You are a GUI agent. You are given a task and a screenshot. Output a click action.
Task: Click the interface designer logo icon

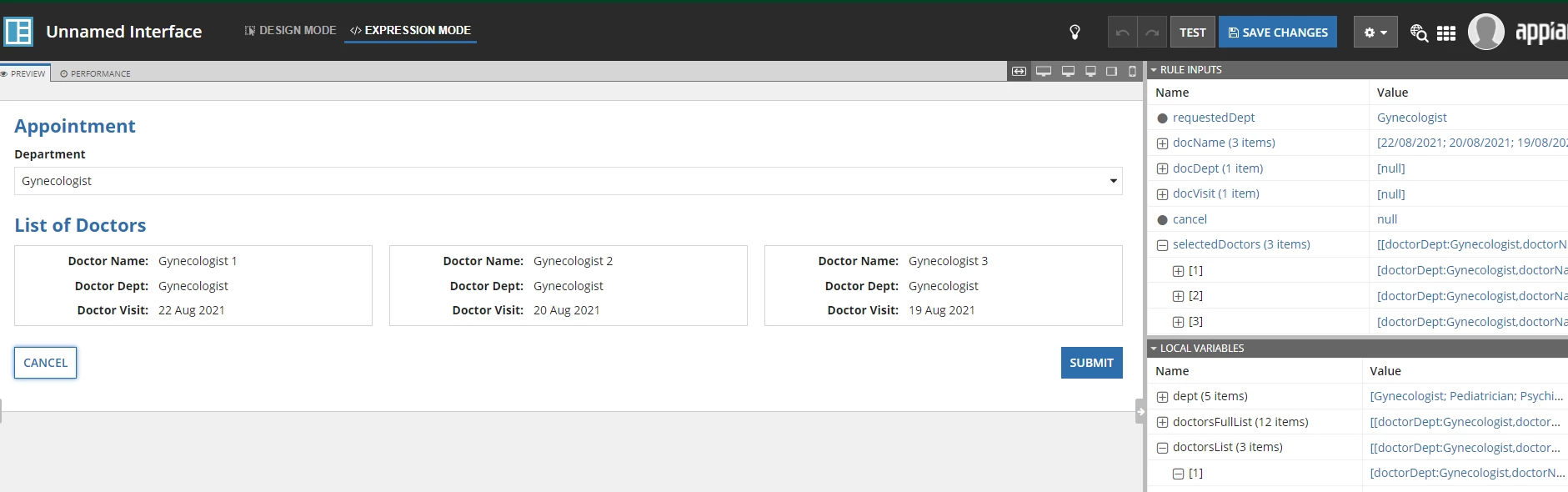point(18,32)
